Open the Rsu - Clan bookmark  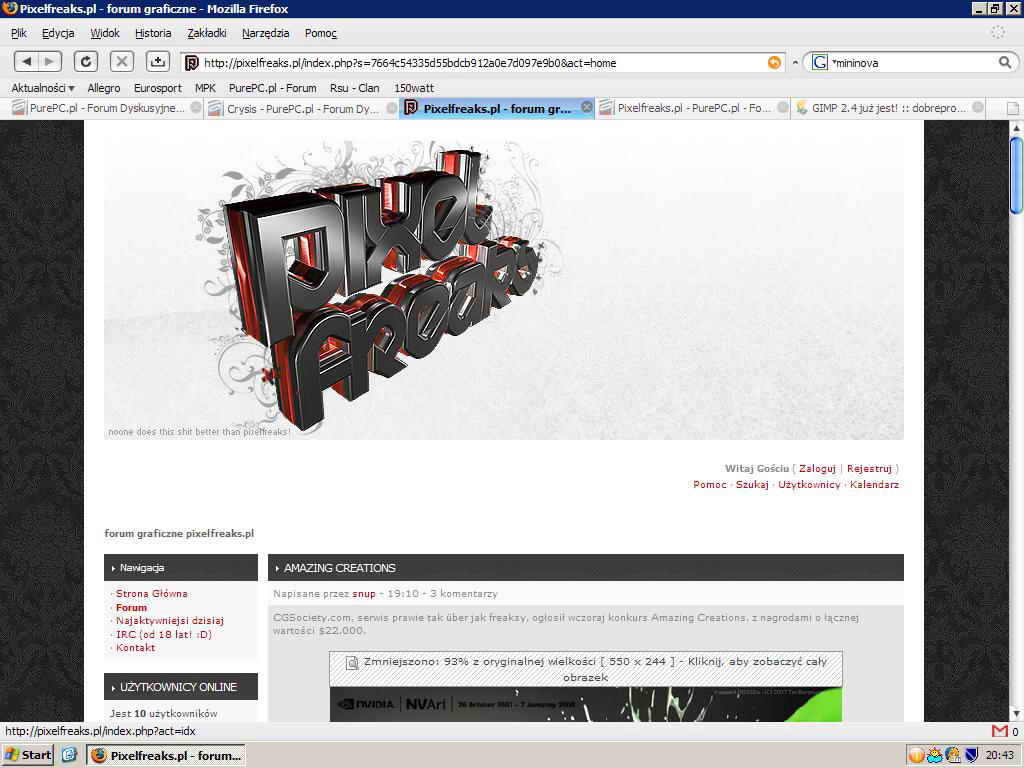[355, 88]
